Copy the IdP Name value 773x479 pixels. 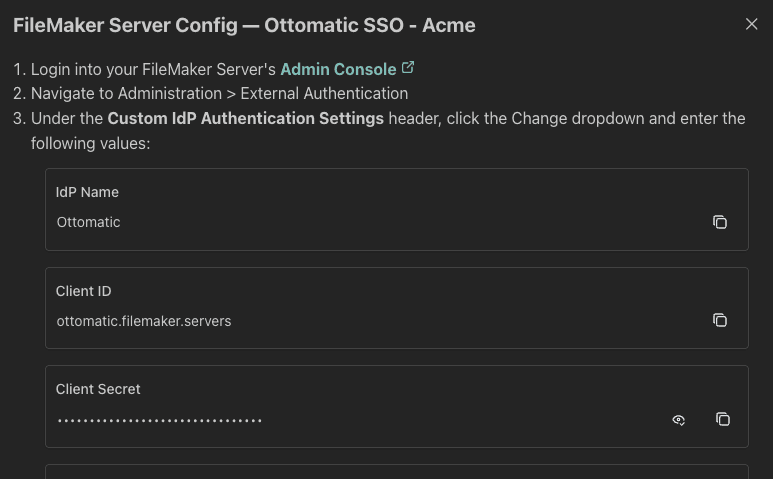click(x=719, y=222)
